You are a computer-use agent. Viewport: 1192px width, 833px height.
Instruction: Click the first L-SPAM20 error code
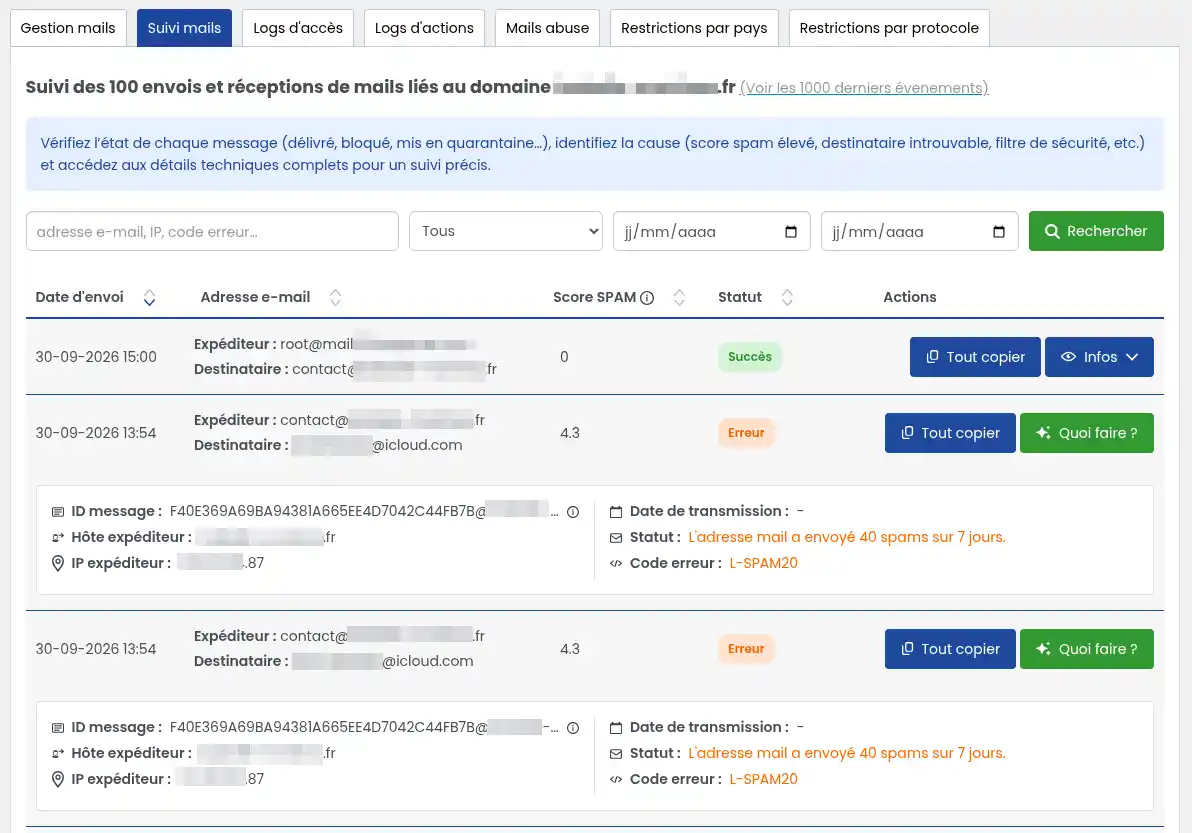(763, 563)
